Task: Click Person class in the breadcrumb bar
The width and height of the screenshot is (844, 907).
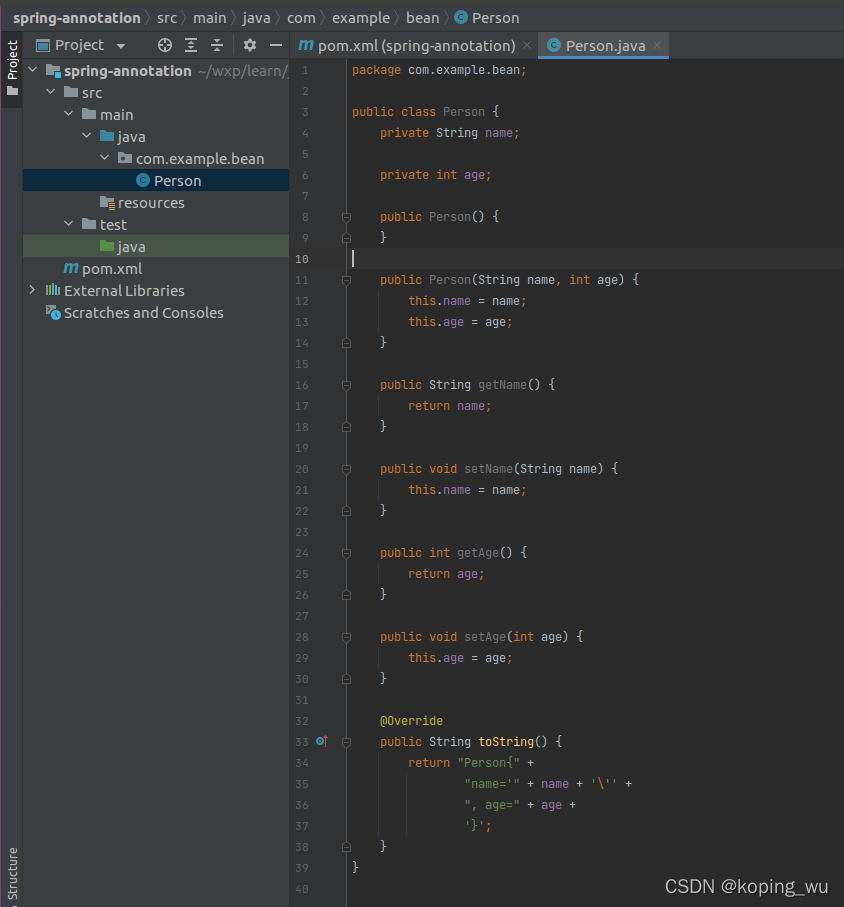Action: (x=487, y=18)
